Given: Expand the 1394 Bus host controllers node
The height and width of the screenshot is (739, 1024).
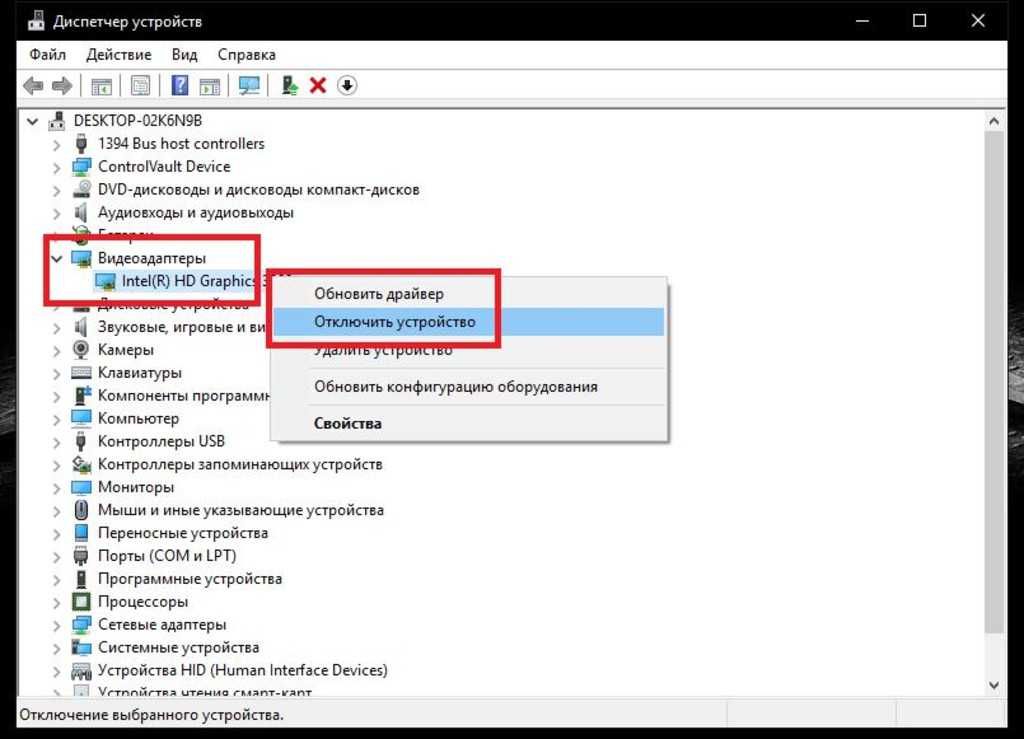Looking at the screenshot, I should pos(57,144).
